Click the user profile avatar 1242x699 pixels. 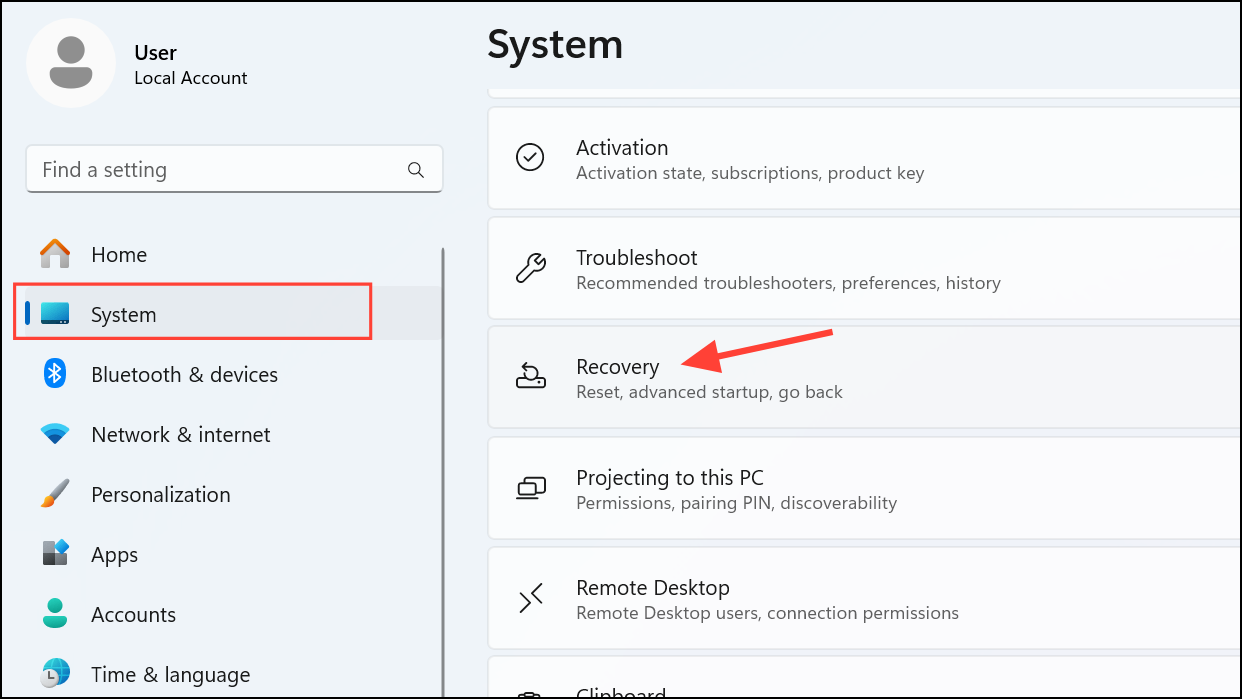[71, 62]
